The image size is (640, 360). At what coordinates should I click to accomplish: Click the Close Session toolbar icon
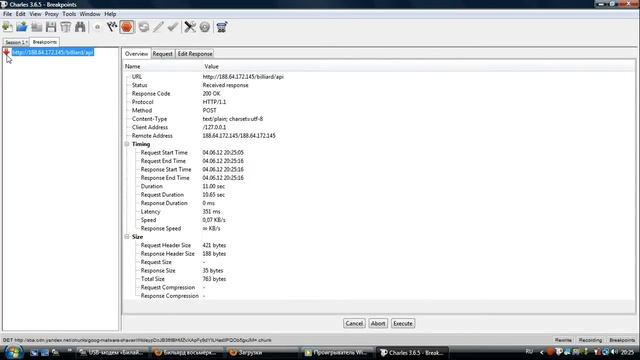[x=36, y=27]
